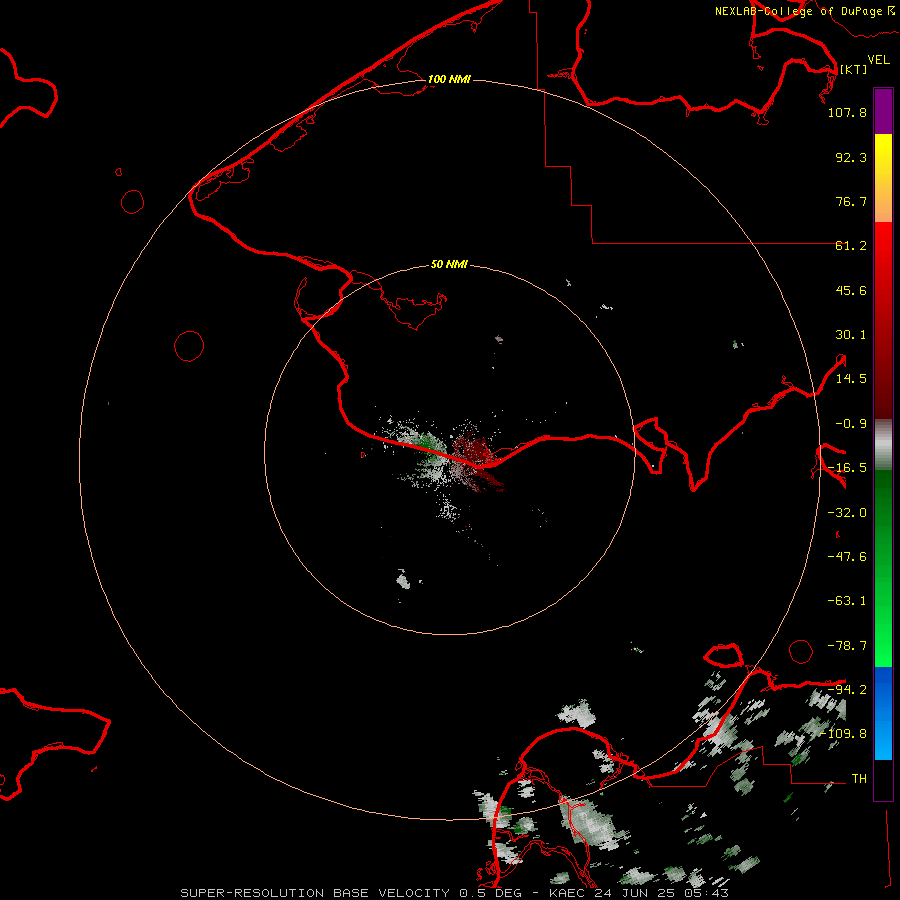900x900 pixels.
Task: Select the -0.9 legend value
Action: point(851,424)
